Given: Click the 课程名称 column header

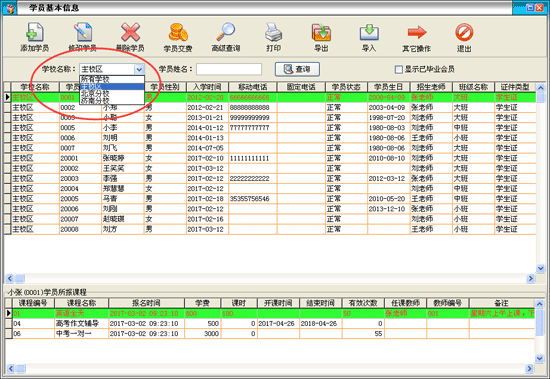Looking at the screenshot, I should [x=81, y=303].
